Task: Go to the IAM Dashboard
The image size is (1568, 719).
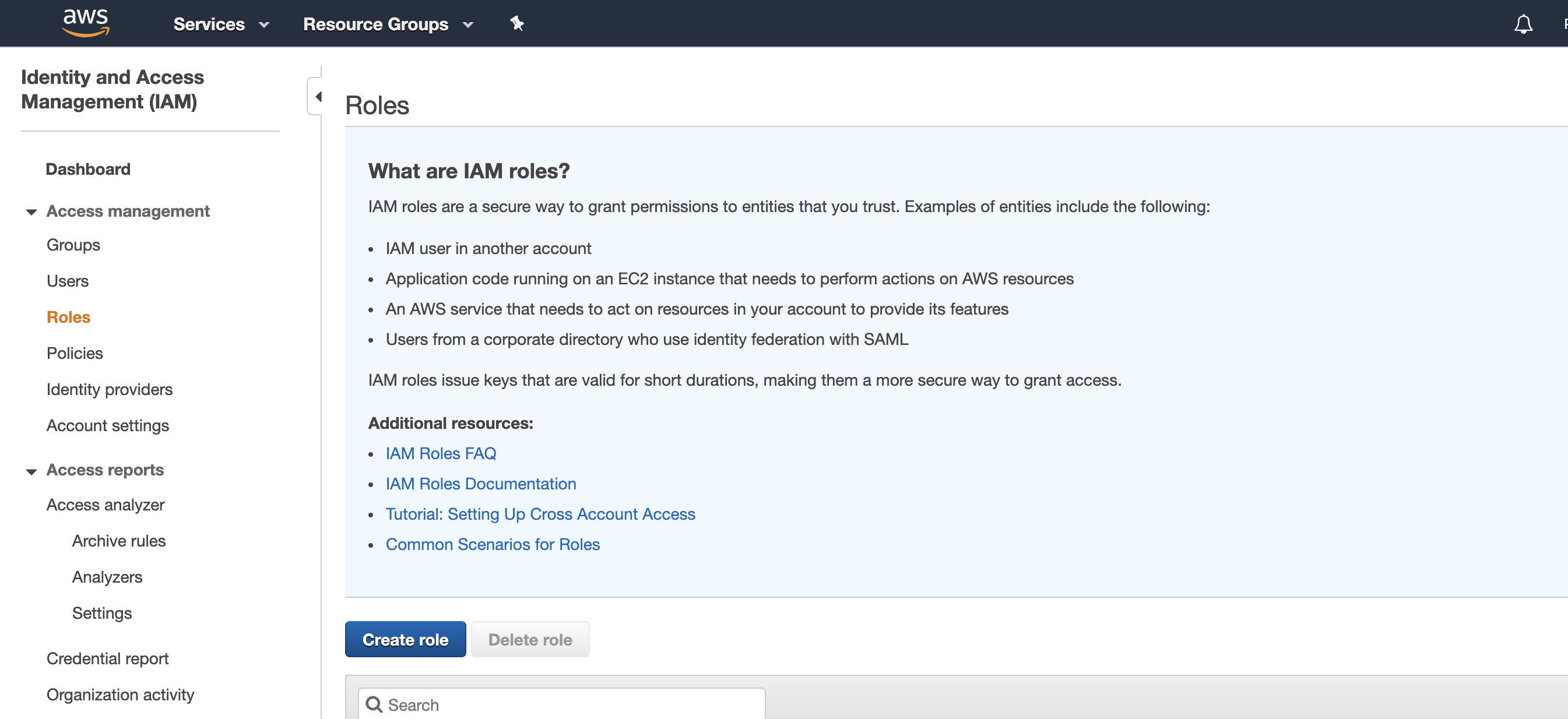Action: click(x=88, y=169)
